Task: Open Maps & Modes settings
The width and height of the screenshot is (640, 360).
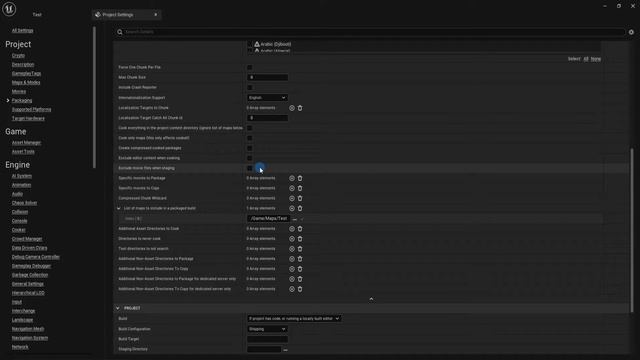Action: [x=26, y=82]
